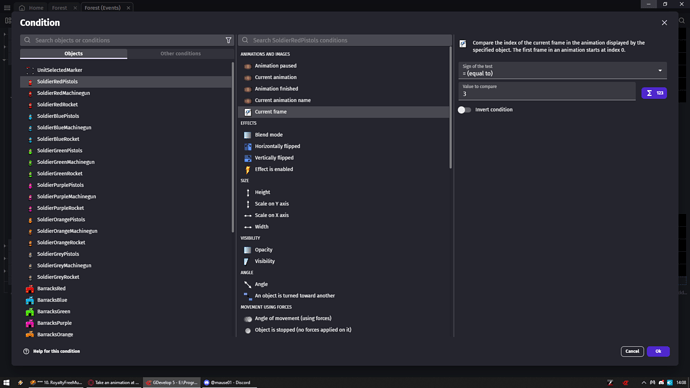690x388 pixels.
Task: Choose the Width condition icon
Action: (x=248, y=227)
